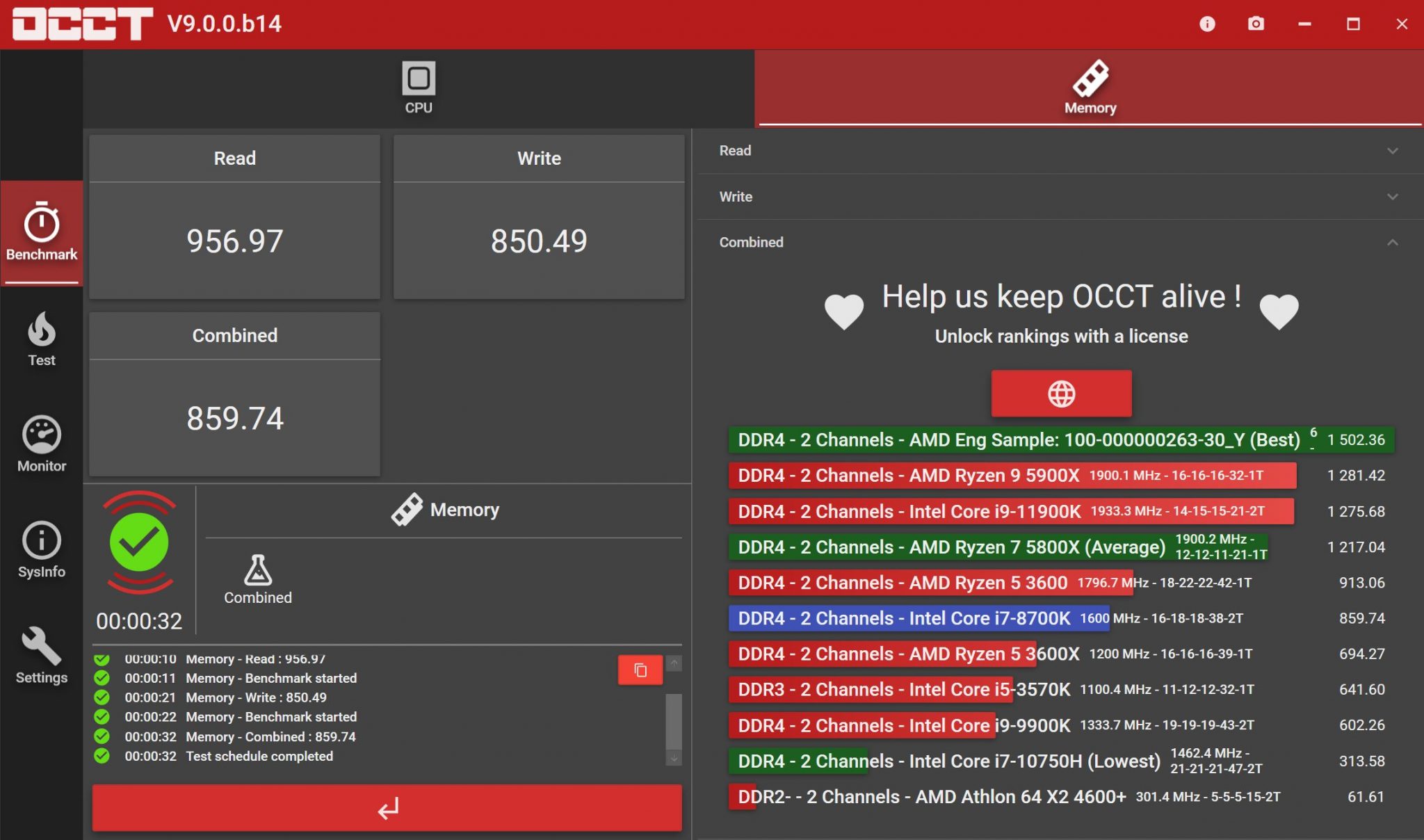Switch to the CPU benchmark tab

(419, 88)
